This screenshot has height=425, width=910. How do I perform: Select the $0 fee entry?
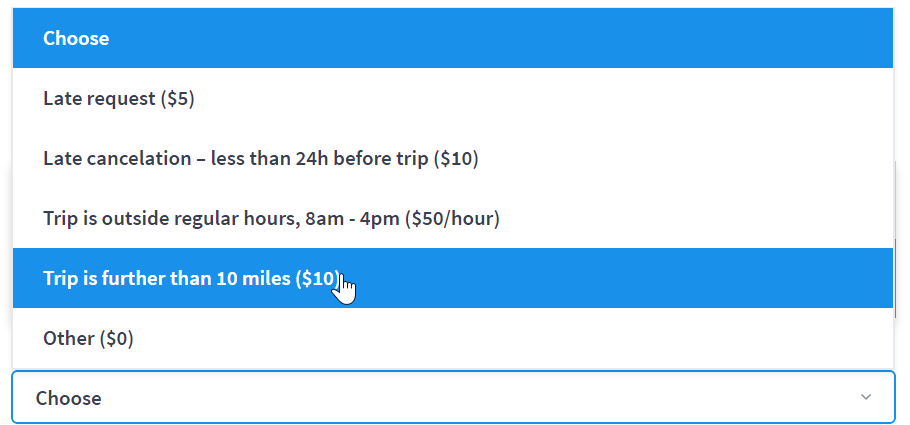(453, 338)
